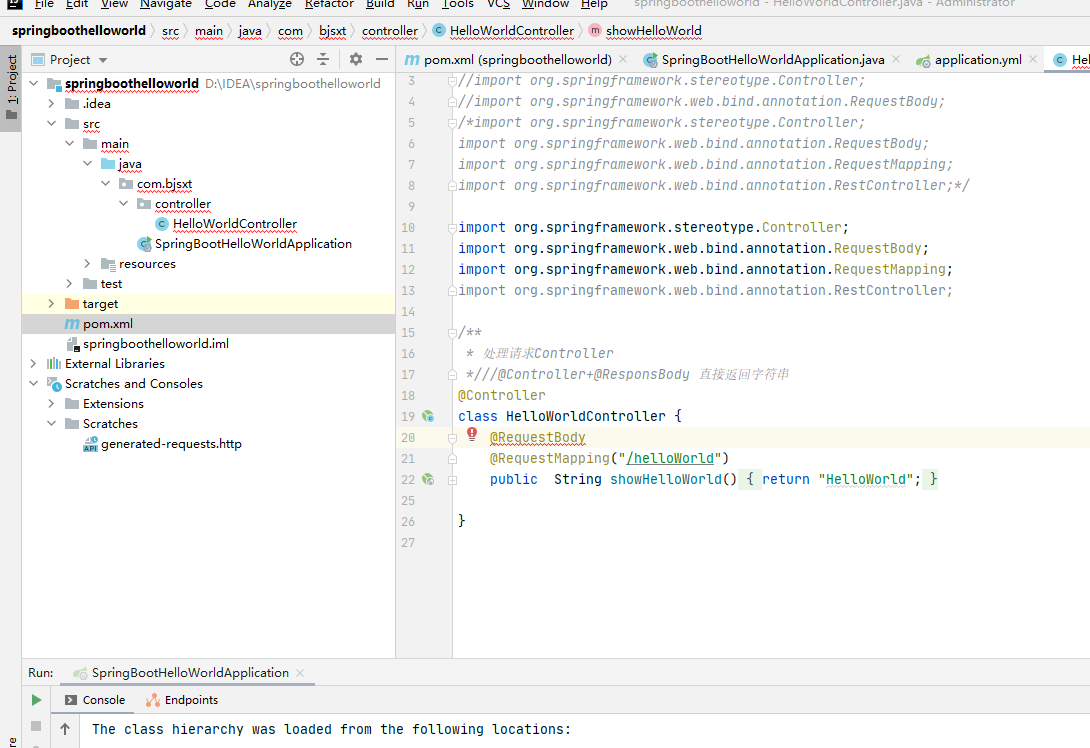Close the application.yml editor tab
Screen dimensions: 1090x748
tap(1033, 59)
